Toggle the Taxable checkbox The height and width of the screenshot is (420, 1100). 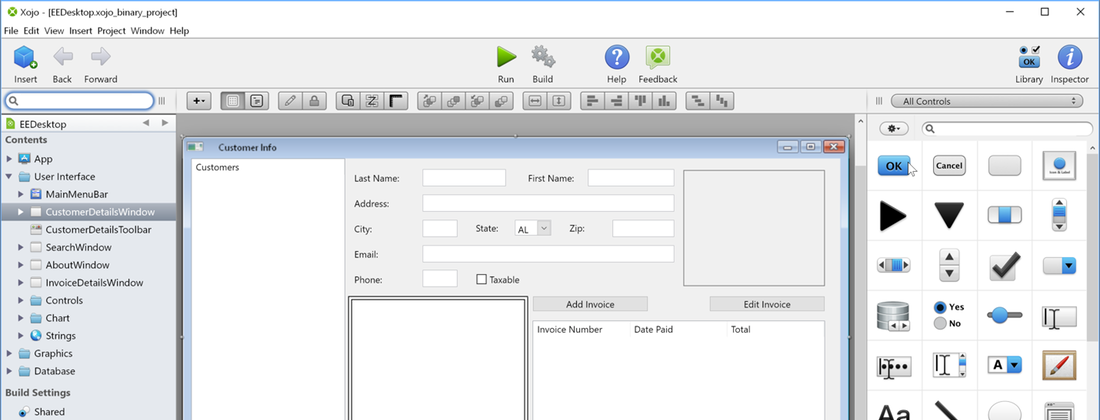pos(482,280)
